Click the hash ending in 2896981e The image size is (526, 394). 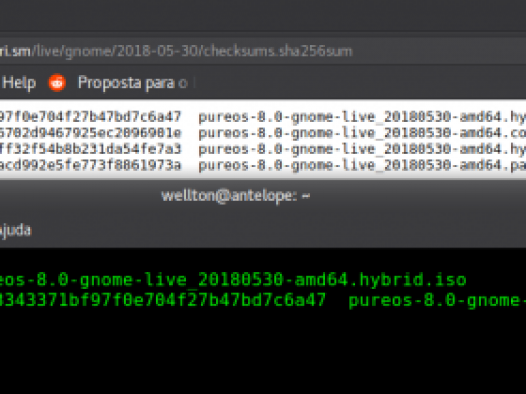(x=91, y=133)
